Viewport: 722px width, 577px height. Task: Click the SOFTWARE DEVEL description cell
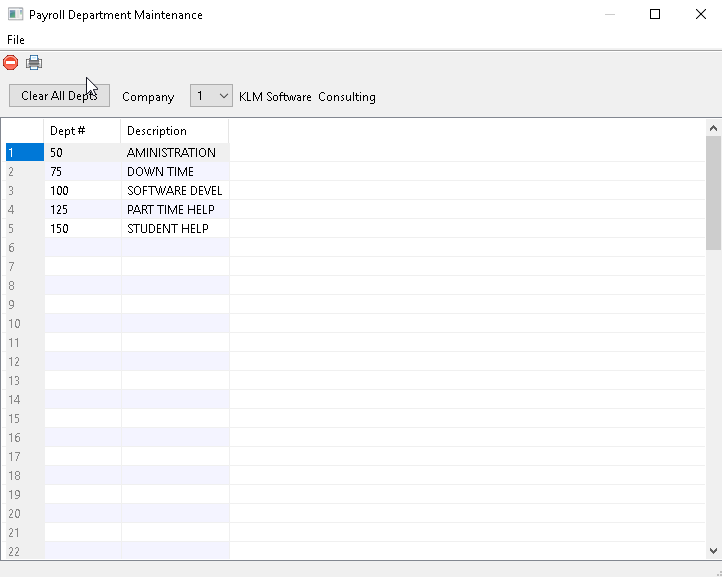pos(175,191)
